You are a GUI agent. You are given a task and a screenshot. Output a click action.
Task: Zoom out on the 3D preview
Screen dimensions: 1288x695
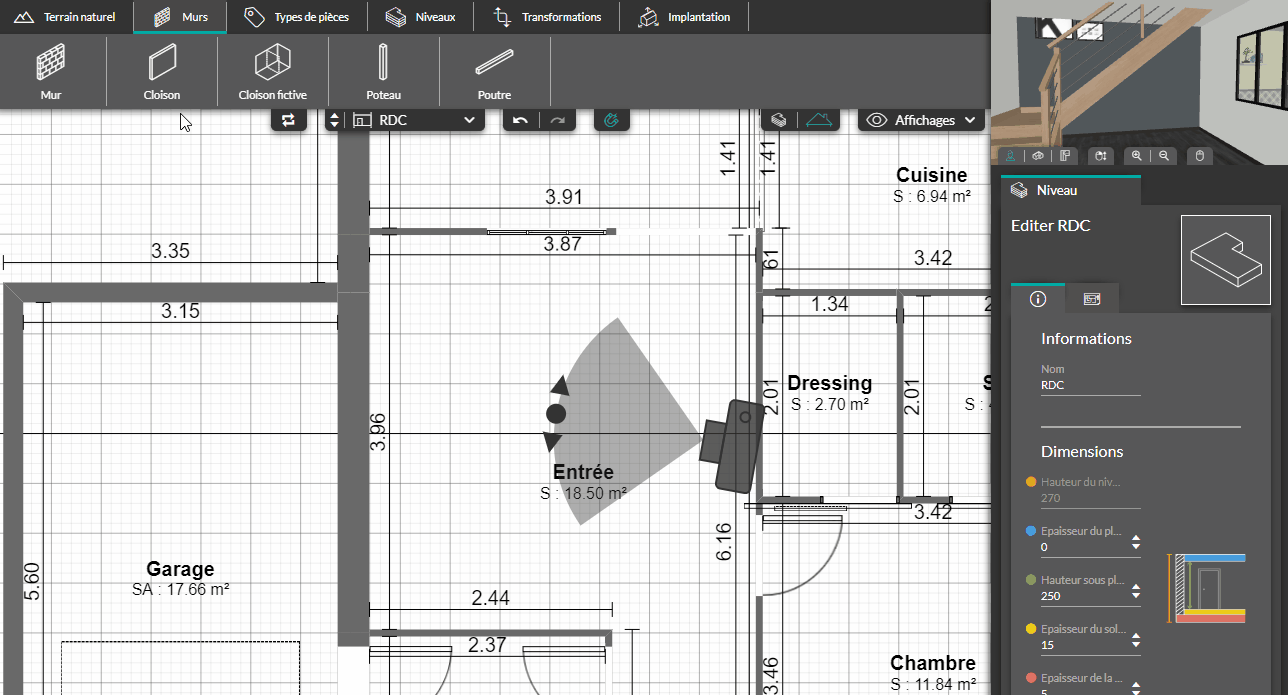pos(1164,156)
